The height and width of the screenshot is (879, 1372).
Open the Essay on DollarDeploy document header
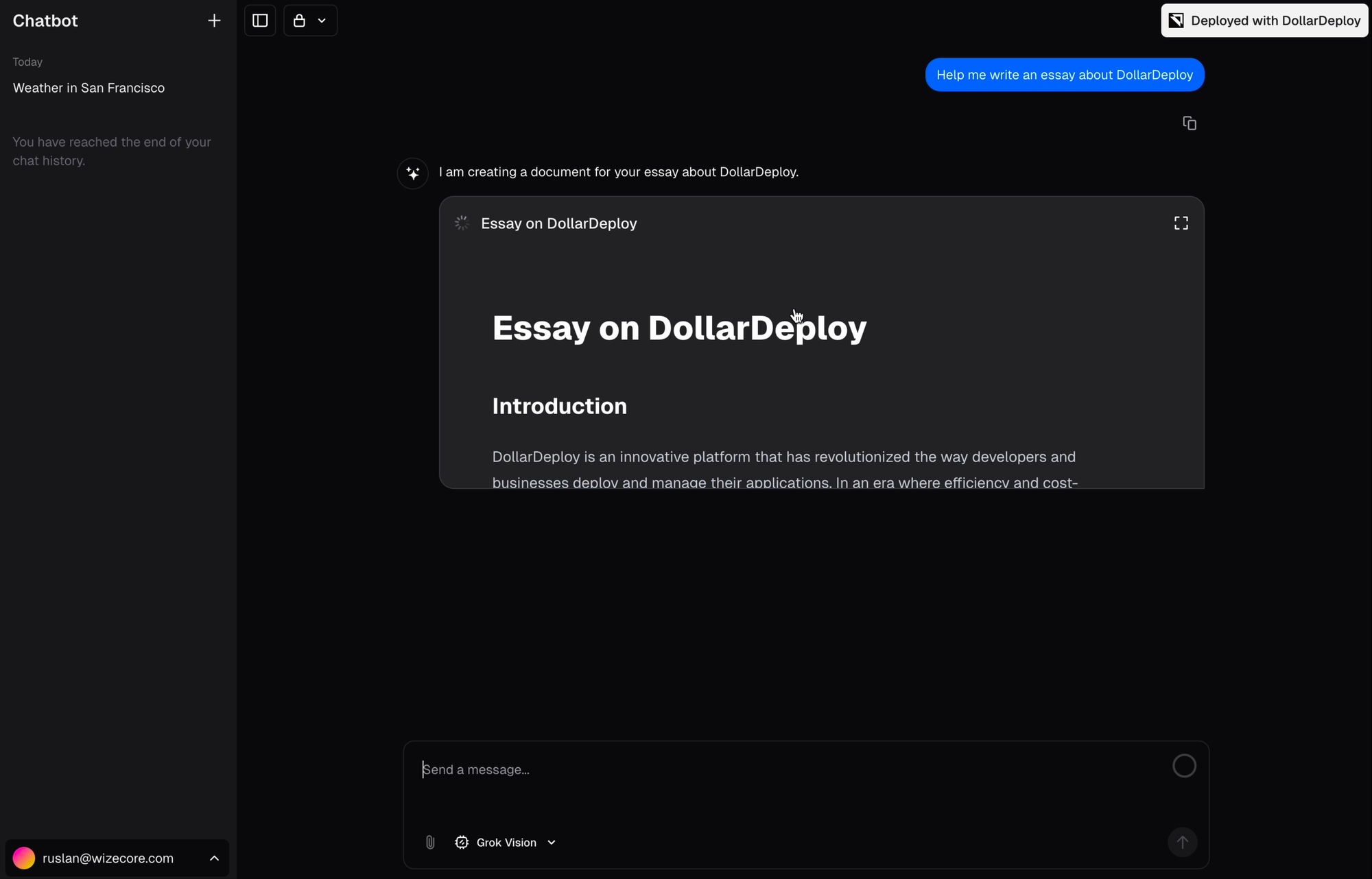pos(558,224)
